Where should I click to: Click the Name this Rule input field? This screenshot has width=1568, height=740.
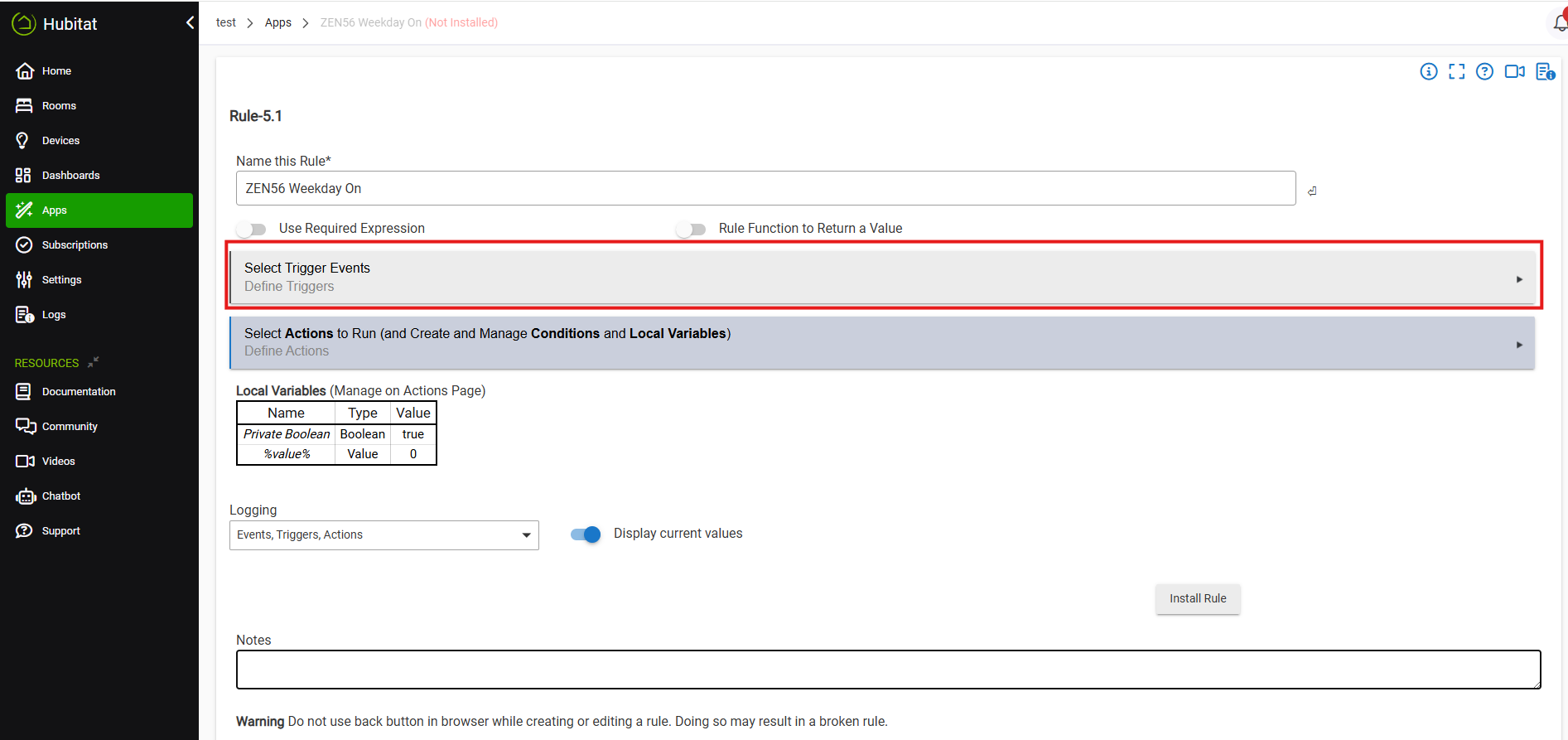coord(765,188)
